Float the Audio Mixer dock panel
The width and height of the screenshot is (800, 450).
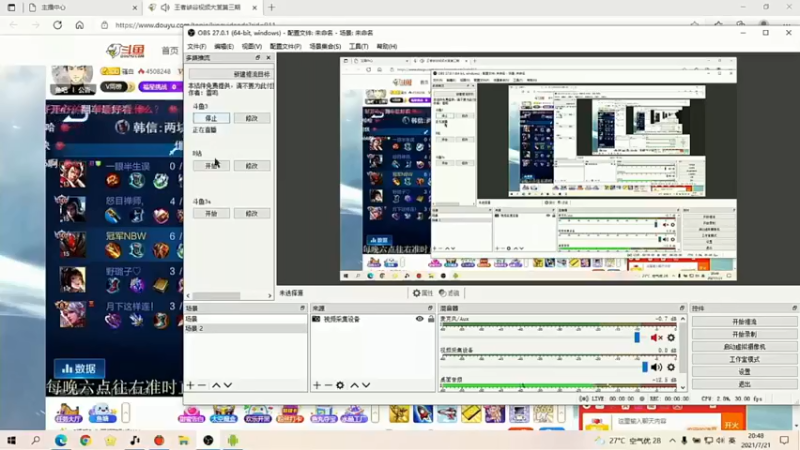click(x=682, y=308)
